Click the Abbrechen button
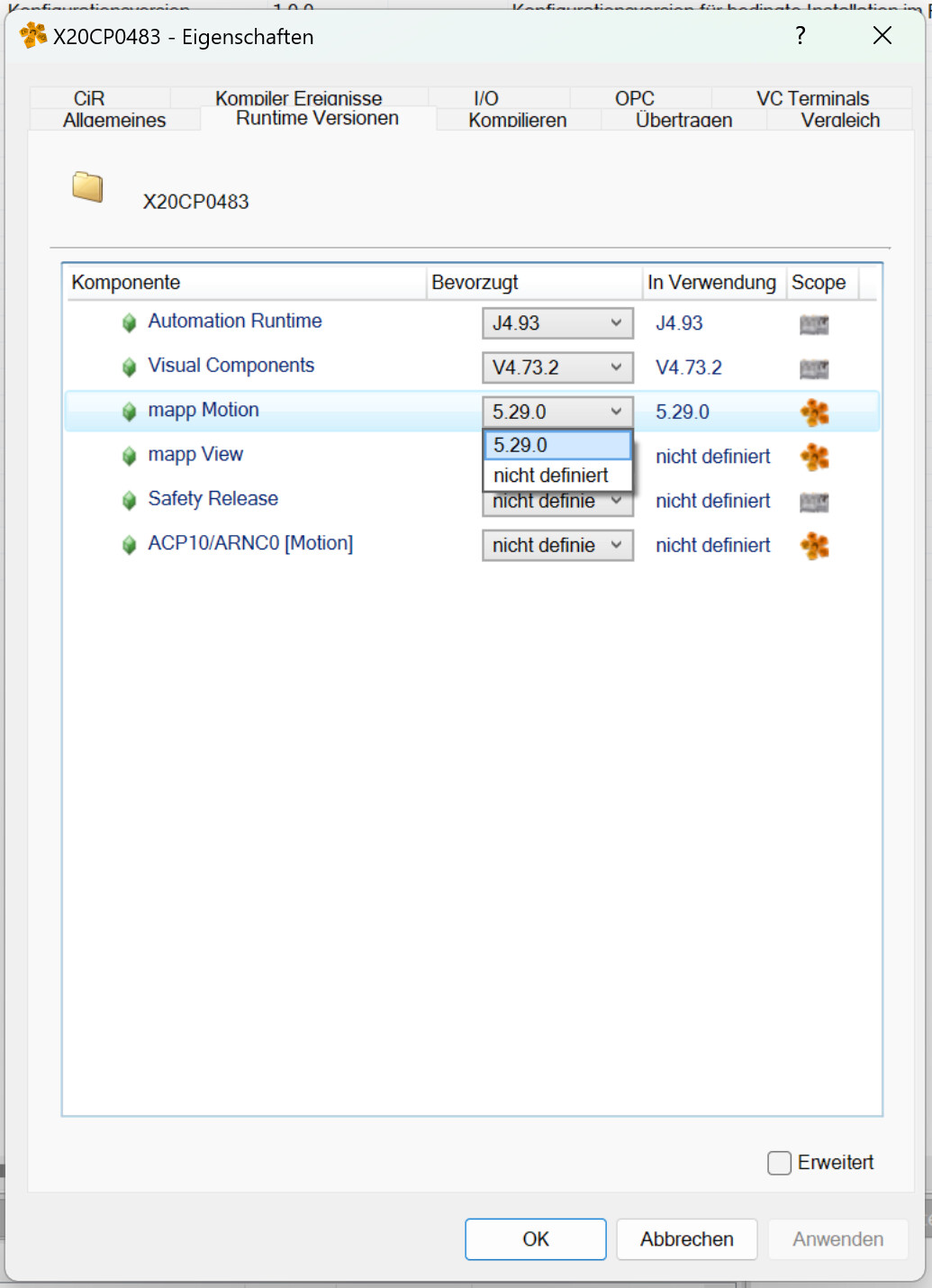Viewport: 932px width, 1288px height. 687,1239
